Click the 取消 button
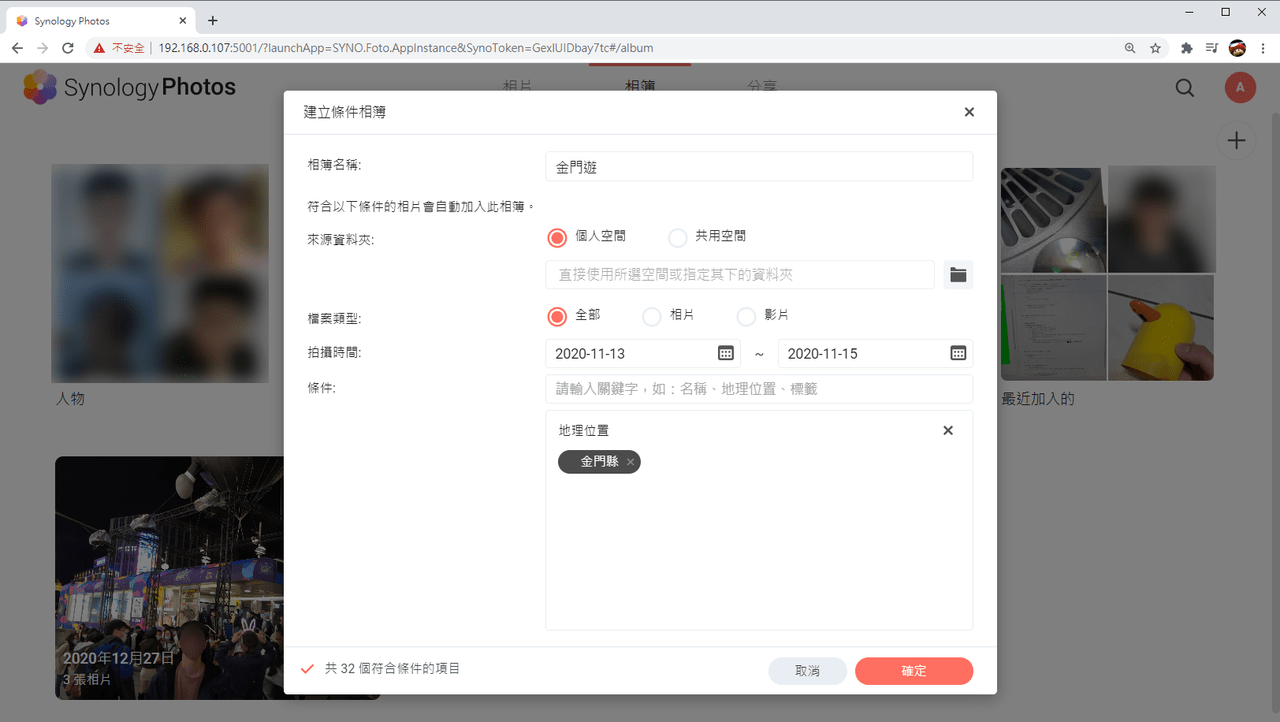This screenshot has height=722, width=1280. [x=808, y=671]
